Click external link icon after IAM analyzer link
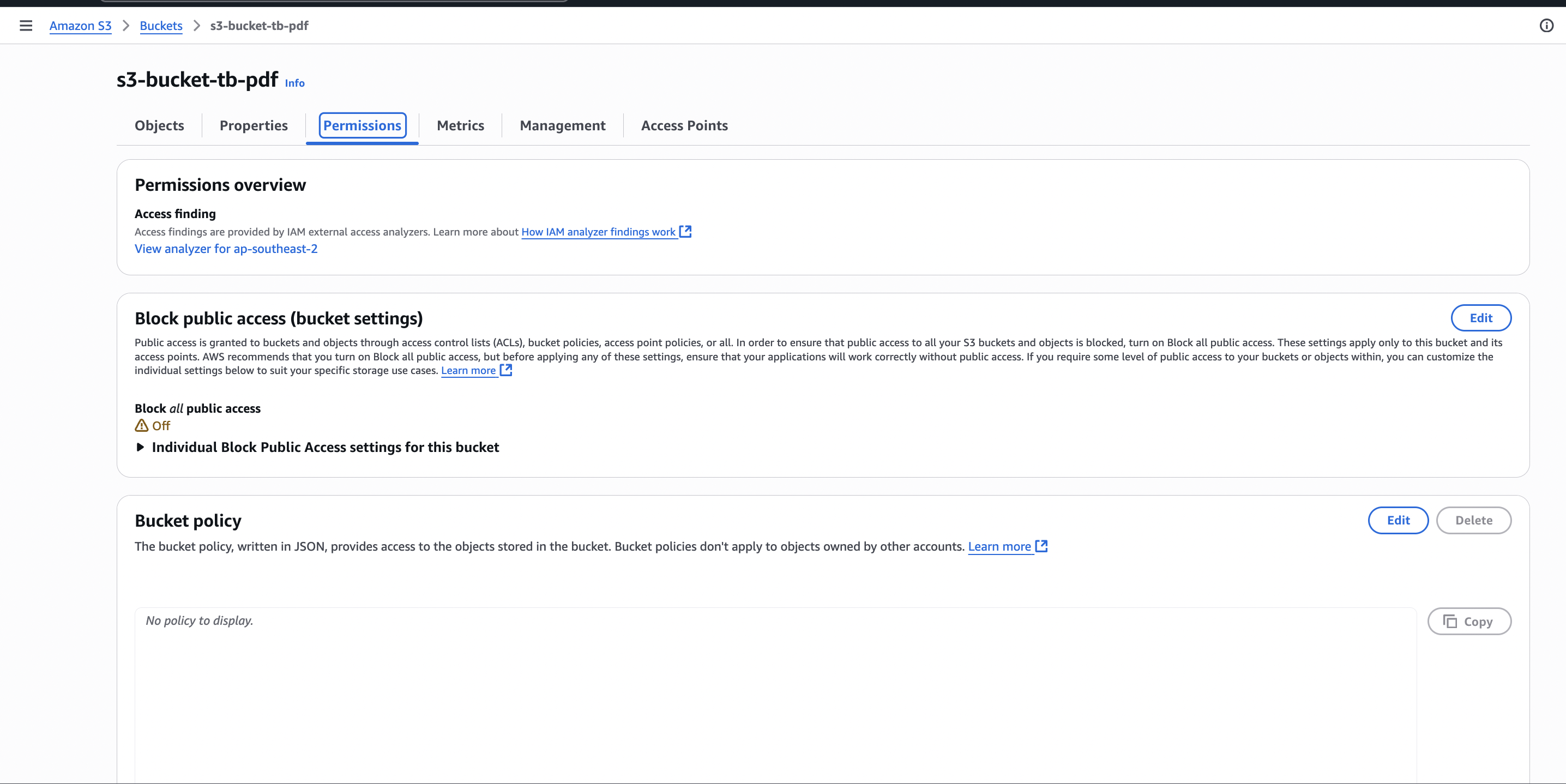The image size is (1566, 784). pos(685,232)
